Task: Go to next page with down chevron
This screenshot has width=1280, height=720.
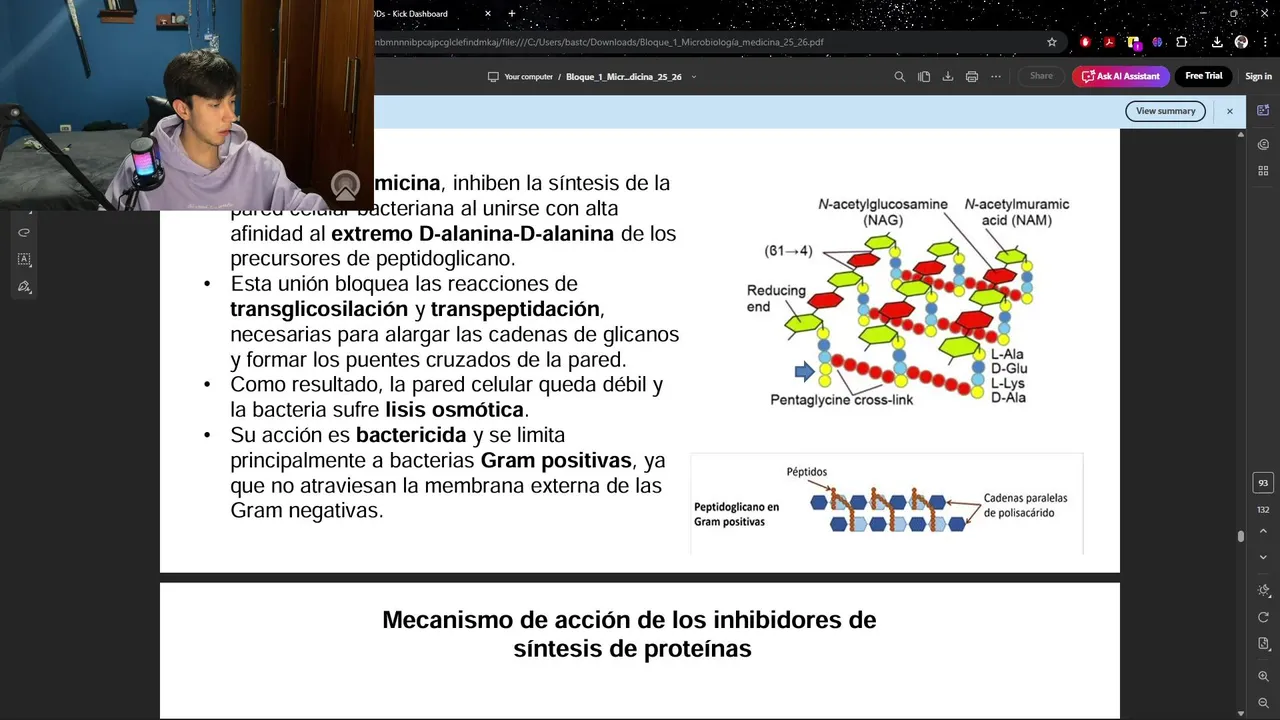Action: point(1263,557)
